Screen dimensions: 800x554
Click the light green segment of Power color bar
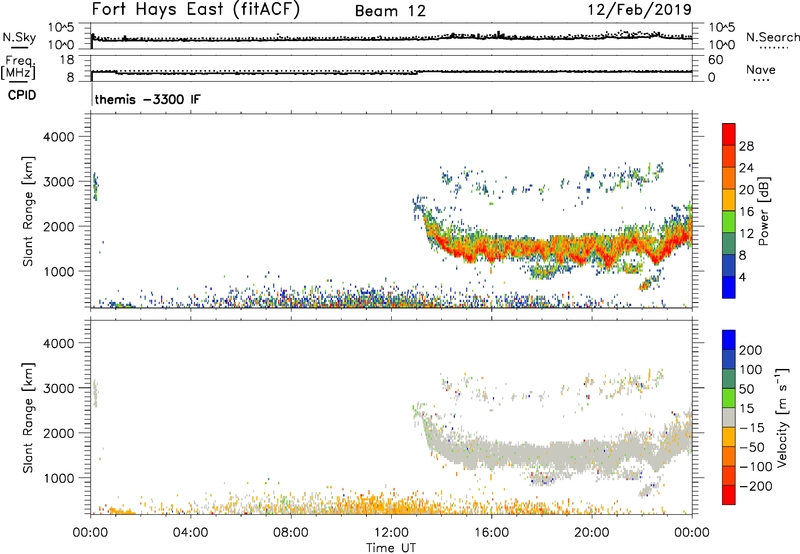(x=729, y=221)
